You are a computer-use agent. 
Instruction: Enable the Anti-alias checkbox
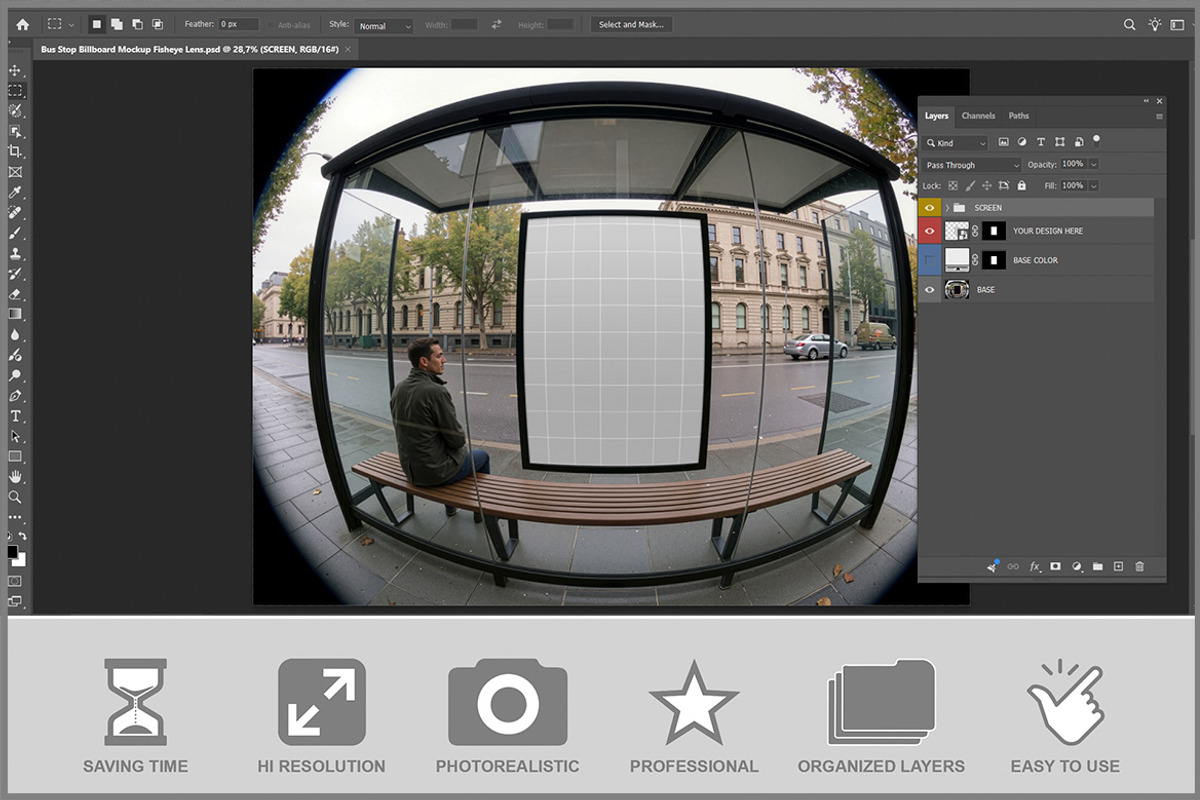point(271,24)
